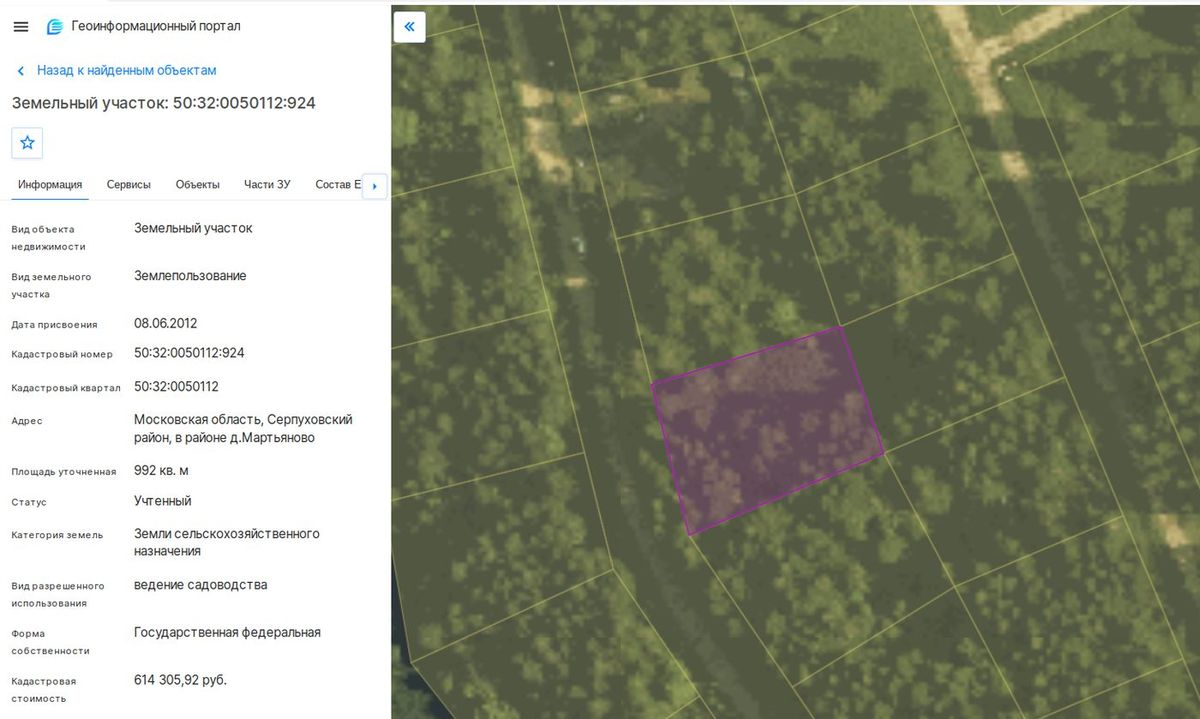Open the Сервисы tab
1200x719 pixels.
(x=129, y=185)
